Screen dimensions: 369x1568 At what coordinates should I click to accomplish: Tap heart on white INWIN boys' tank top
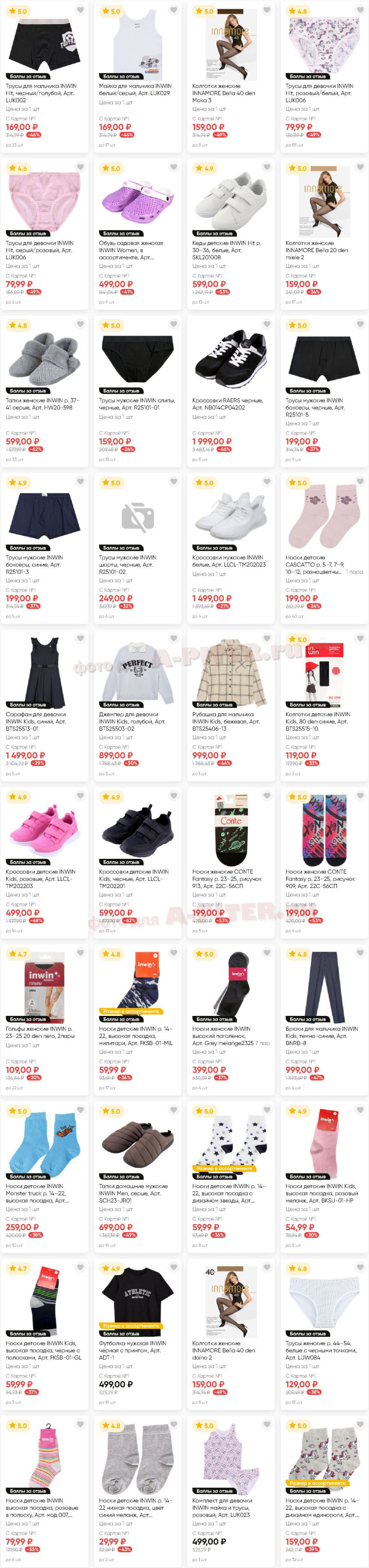173,10
